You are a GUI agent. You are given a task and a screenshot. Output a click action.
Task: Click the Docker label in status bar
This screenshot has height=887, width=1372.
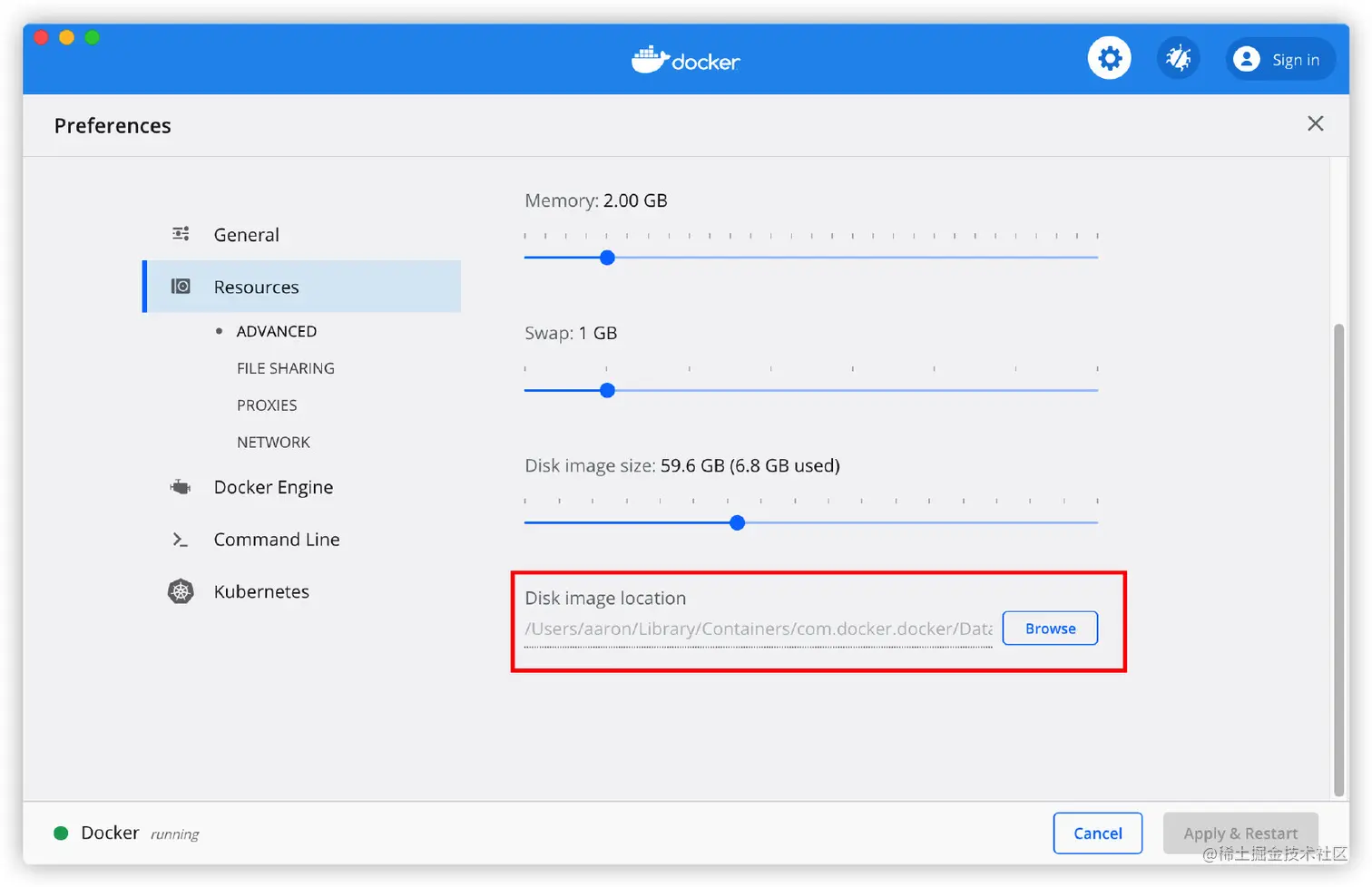(x=110, y=833)
